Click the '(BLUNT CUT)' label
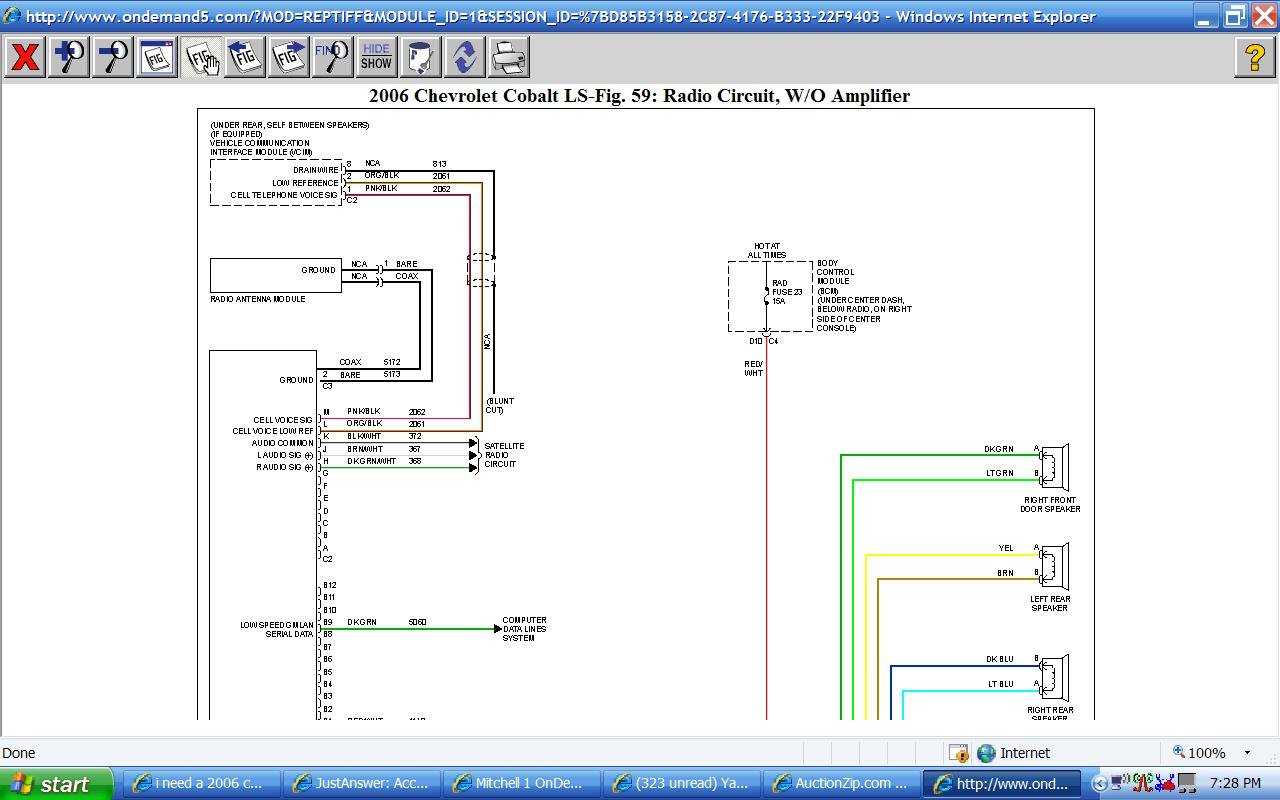Screen dimensions: 1280x800 click(501, 405)
